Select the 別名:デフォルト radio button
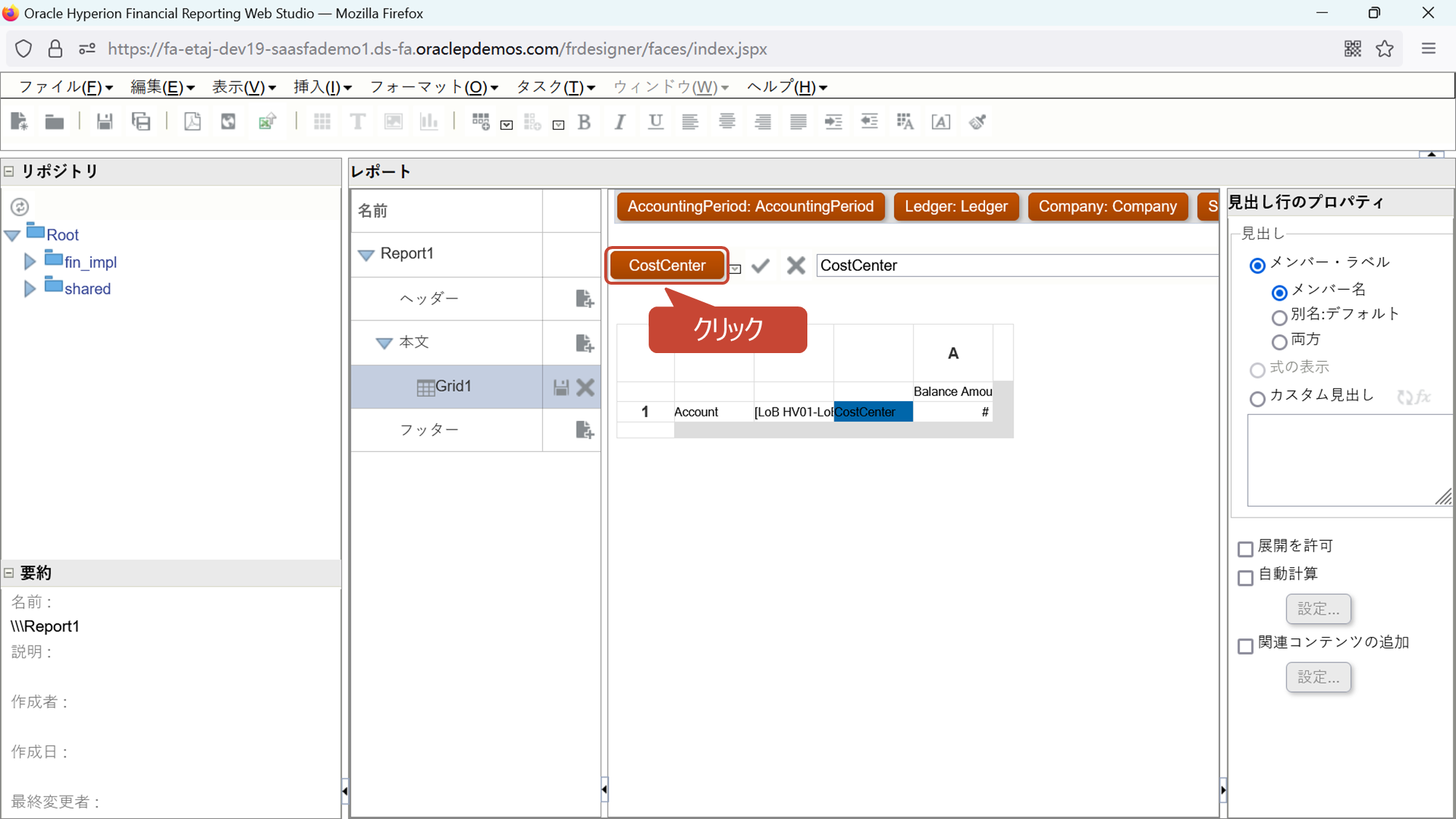 tap(1279, 317)
